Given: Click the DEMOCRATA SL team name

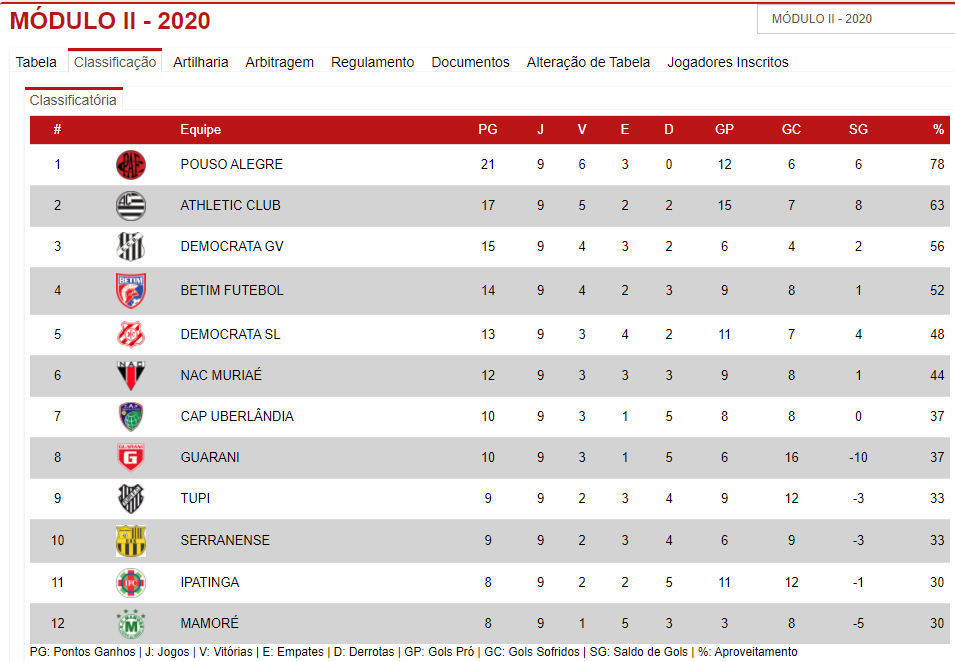Looking at the screenshot, I should tap(230, 334).
